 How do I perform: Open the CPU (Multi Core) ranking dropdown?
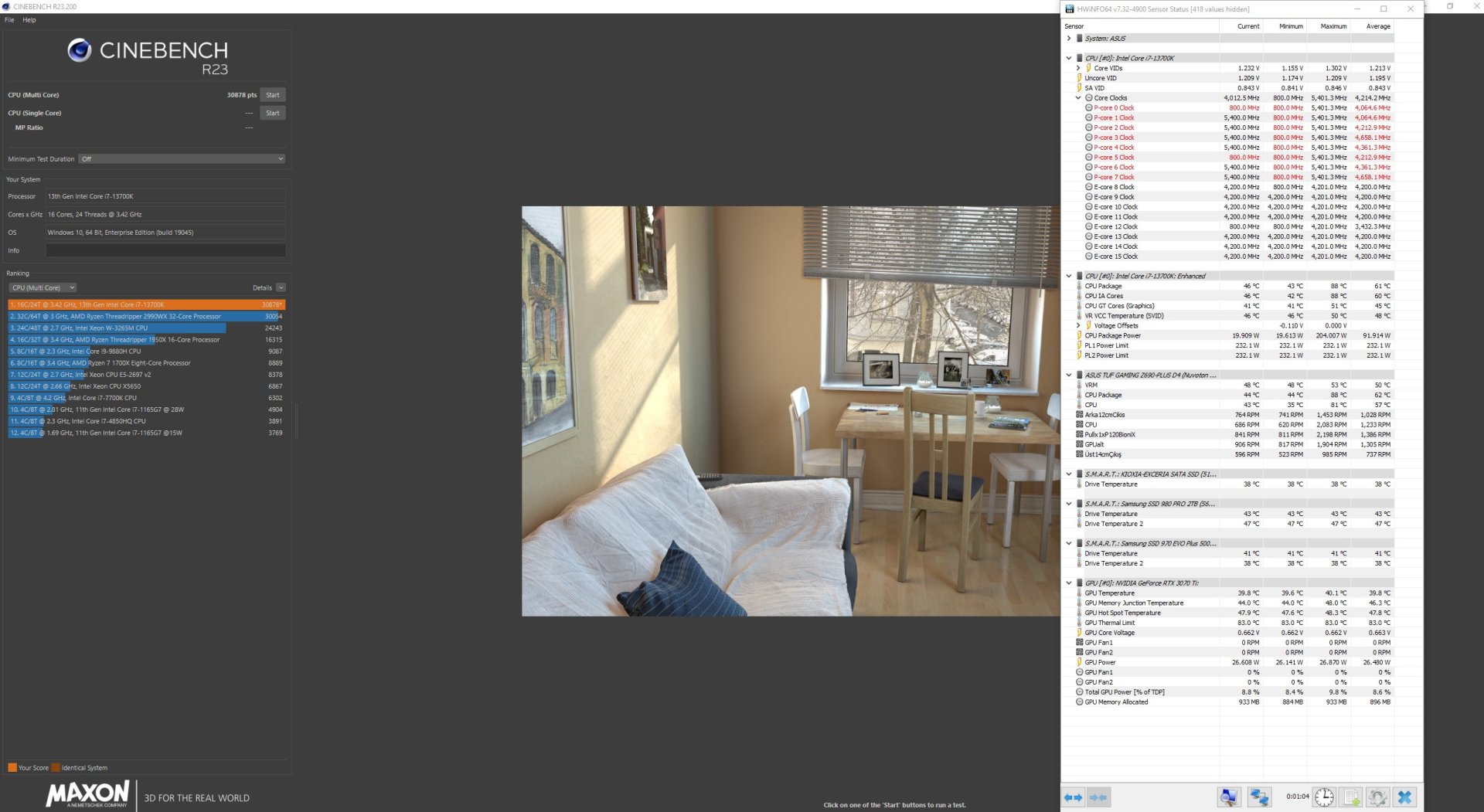coord(43,287)
